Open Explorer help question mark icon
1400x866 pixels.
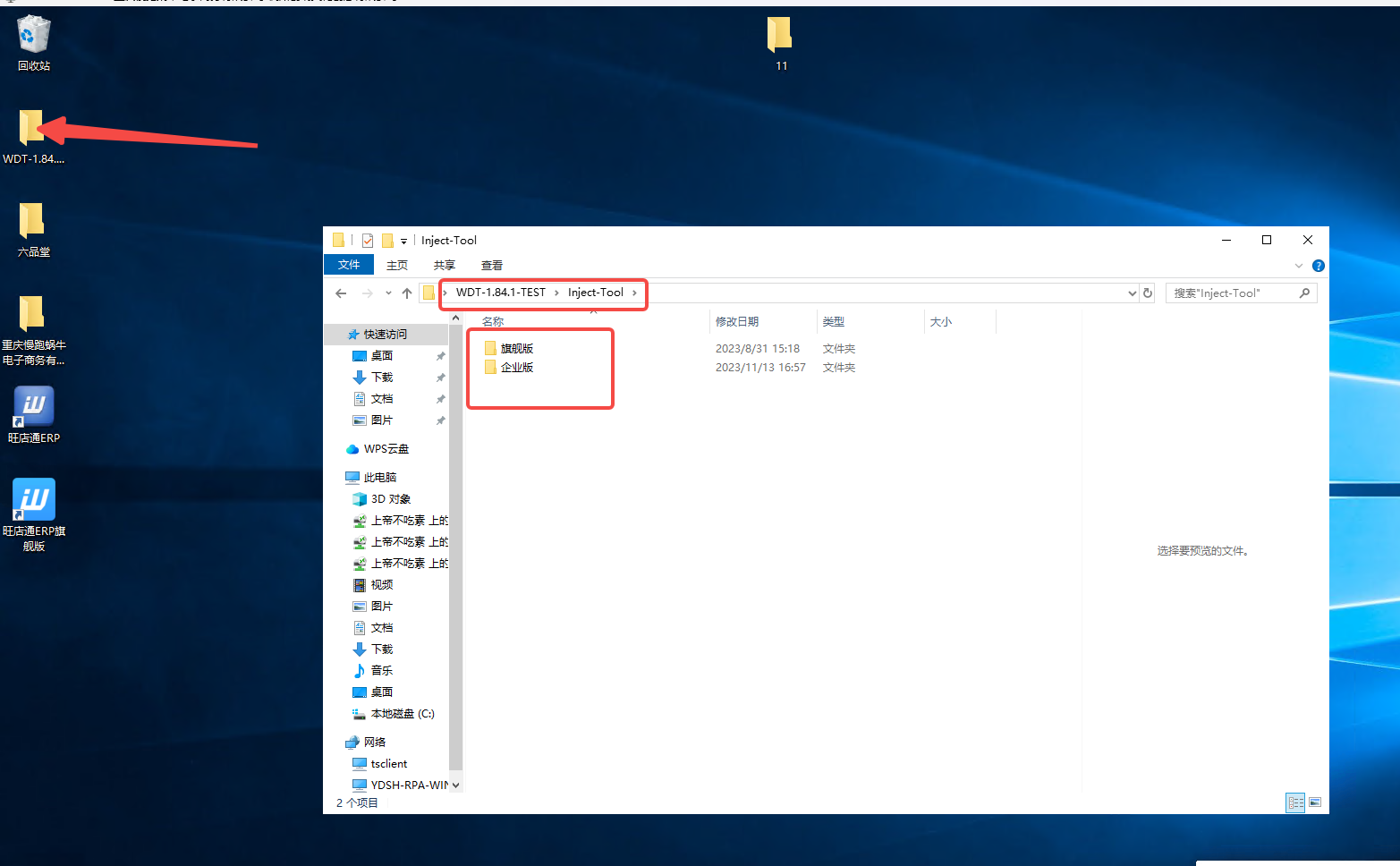tap(1318, 266)
